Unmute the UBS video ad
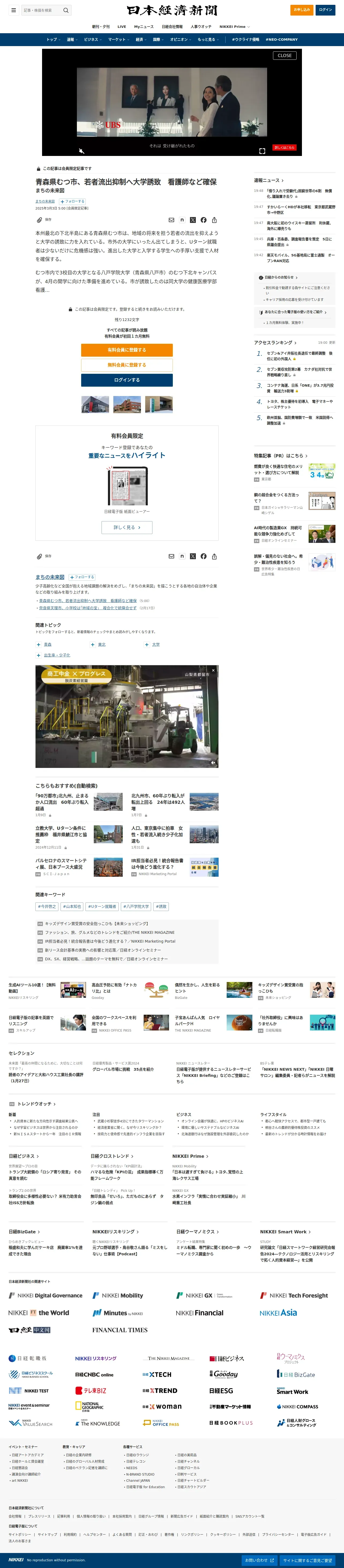 (82, 150)
